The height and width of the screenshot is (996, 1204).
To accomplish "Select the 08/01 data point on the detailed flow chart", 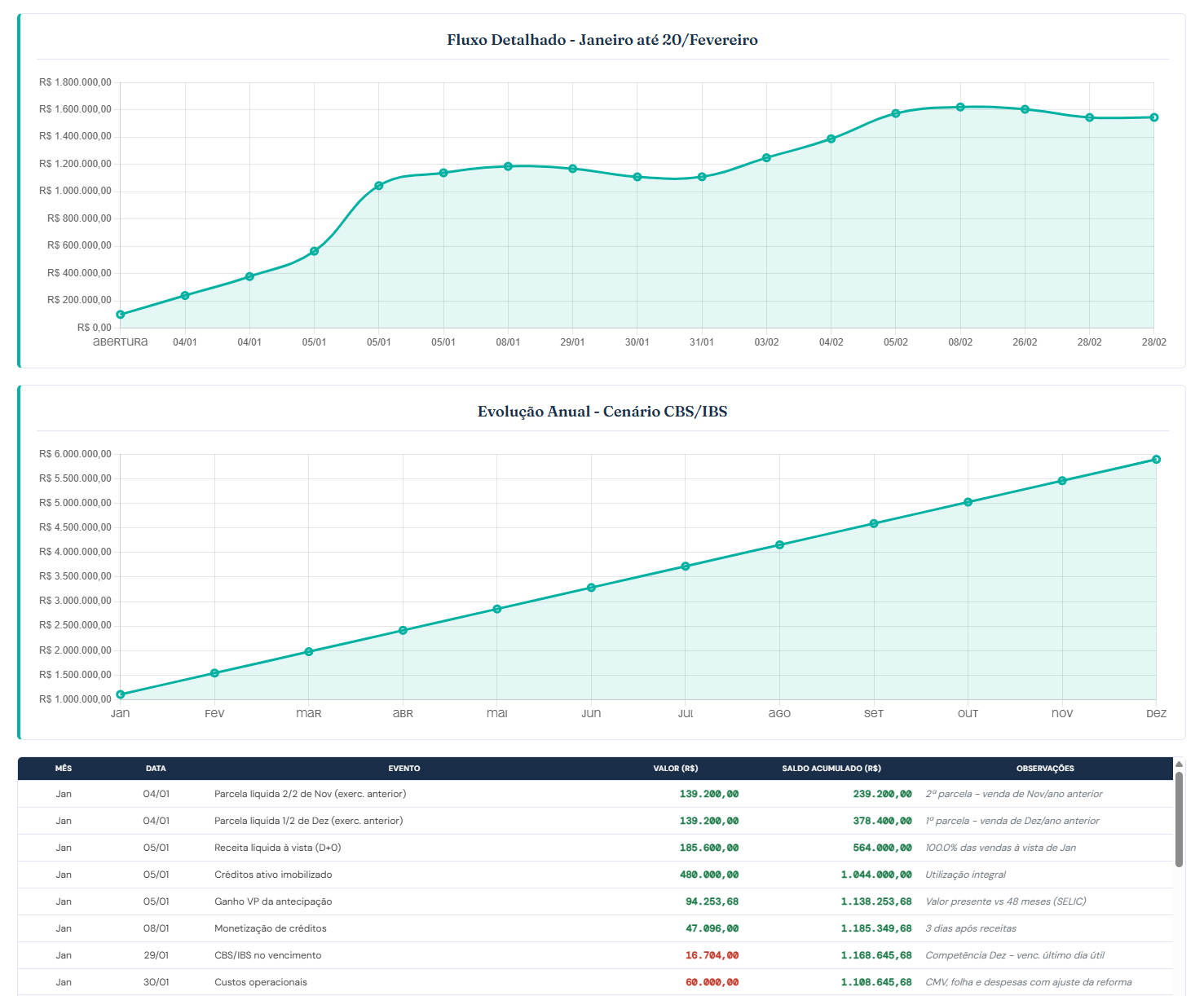I will pos(508,166).
